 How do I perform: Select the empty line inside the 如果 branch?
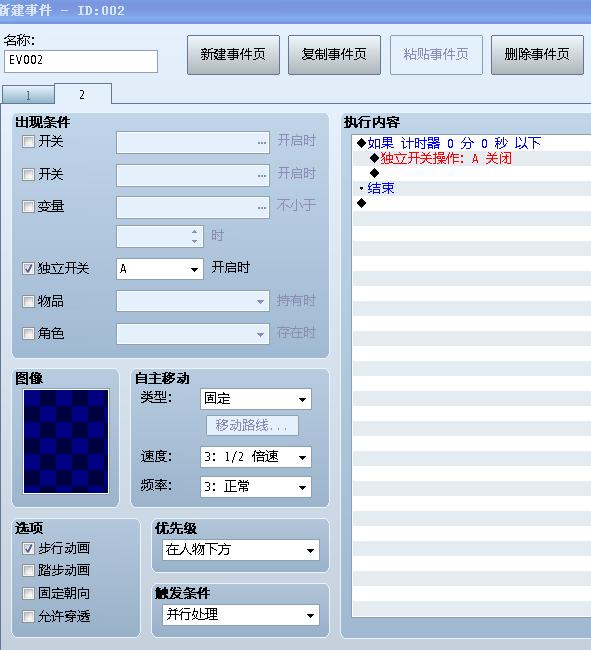(472, 173)
